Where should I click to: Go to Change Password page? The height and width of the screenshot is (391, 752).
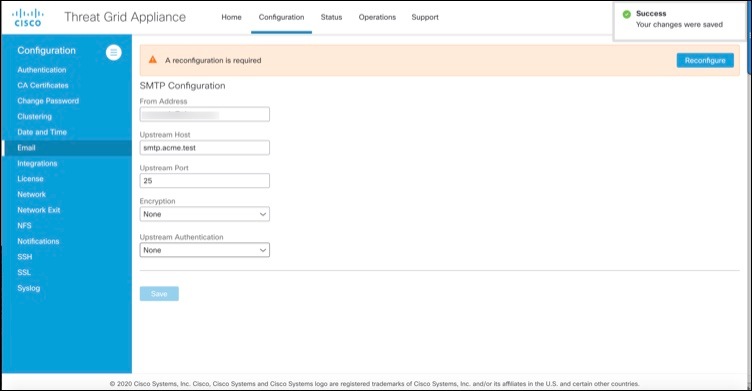[x=48, y=101]
